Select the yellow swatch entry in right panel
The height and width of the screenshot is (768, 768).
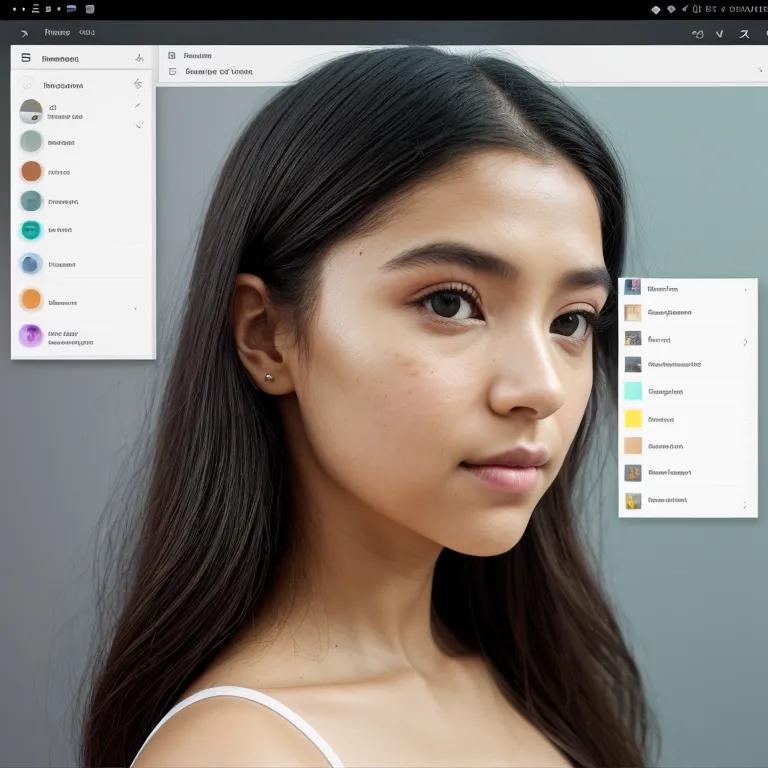[x=633, y=419]
